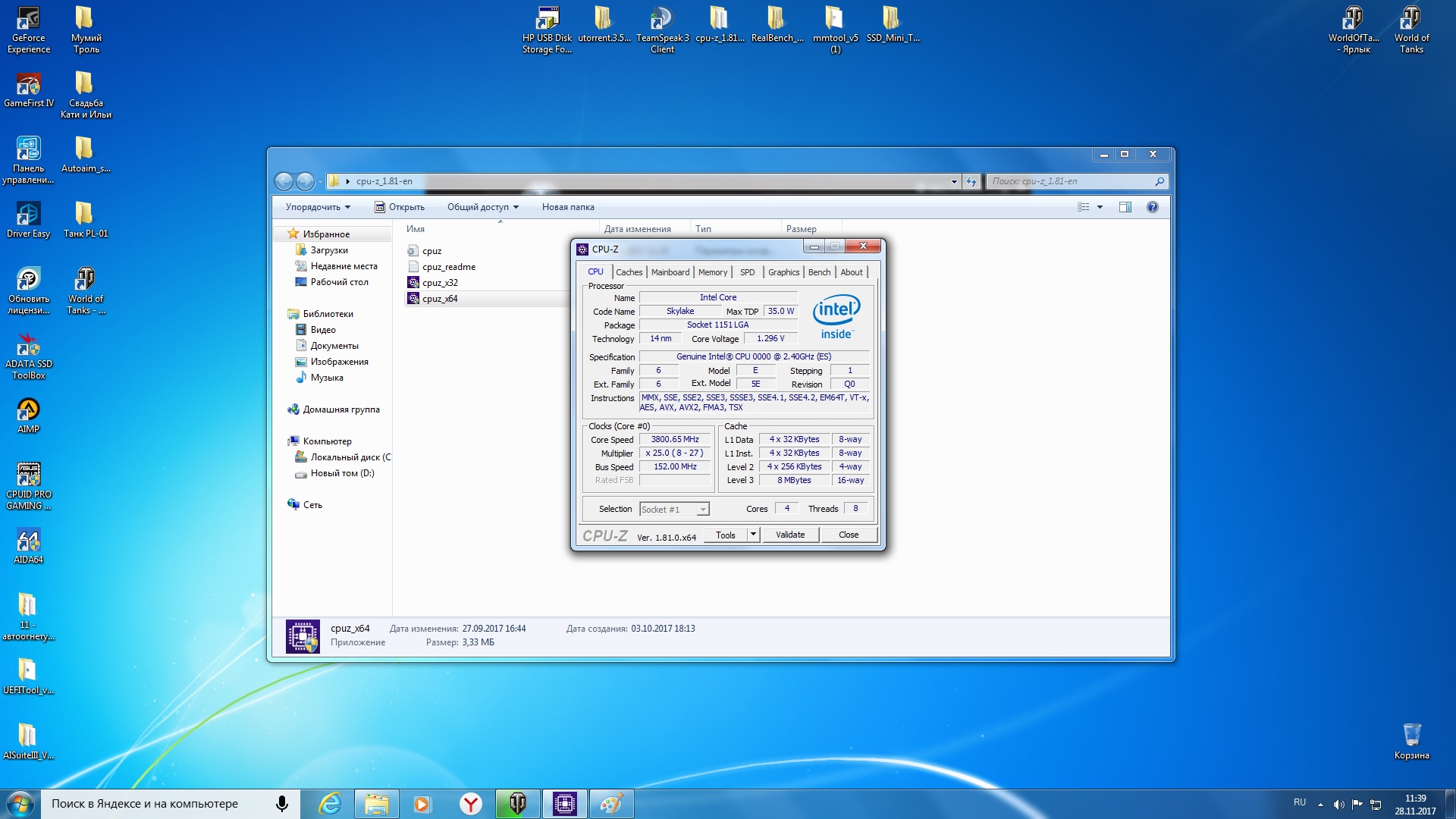
Task: Click the microphone icon in search bar
Action: pyautogui.click(x=282, y=804)
